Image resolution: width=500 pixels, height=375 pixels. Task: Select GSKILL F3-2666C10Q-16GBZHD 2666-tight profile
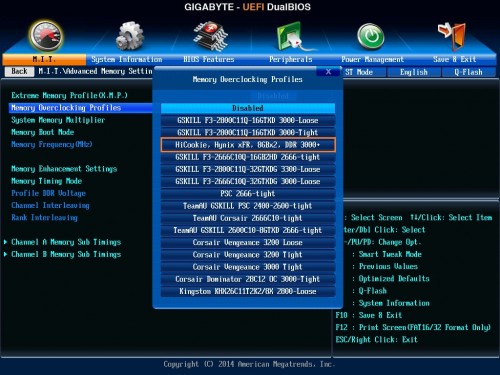[248, 157]
